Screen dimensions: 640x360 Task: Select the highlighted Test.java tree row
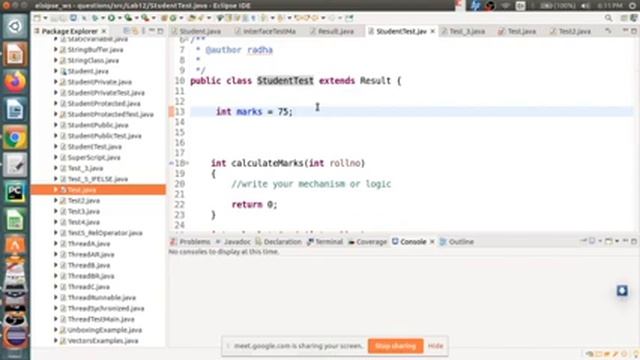click(x=98, y=190)
